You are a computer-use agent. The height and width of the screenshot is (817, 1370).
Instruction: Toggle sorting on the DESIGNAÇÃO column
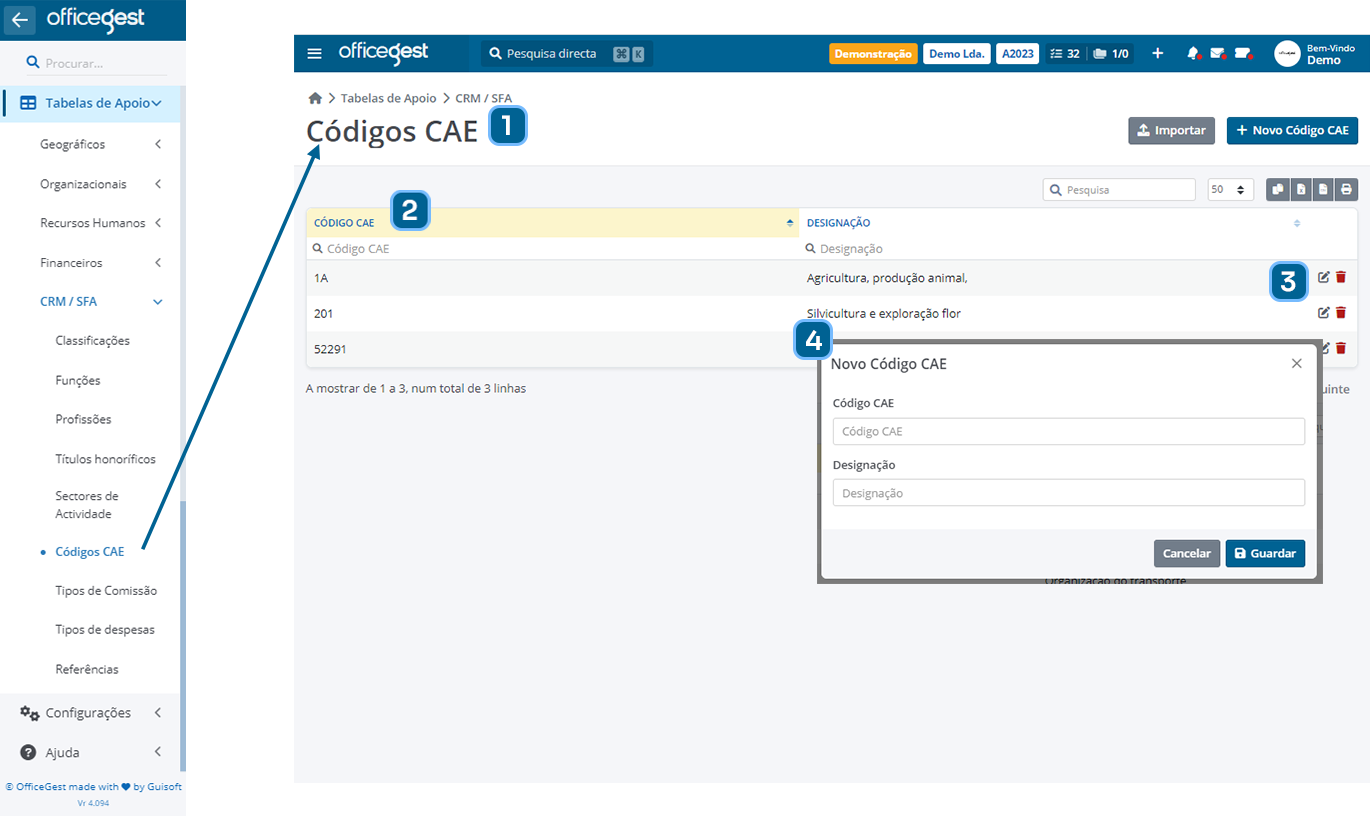pos(1297,222)
